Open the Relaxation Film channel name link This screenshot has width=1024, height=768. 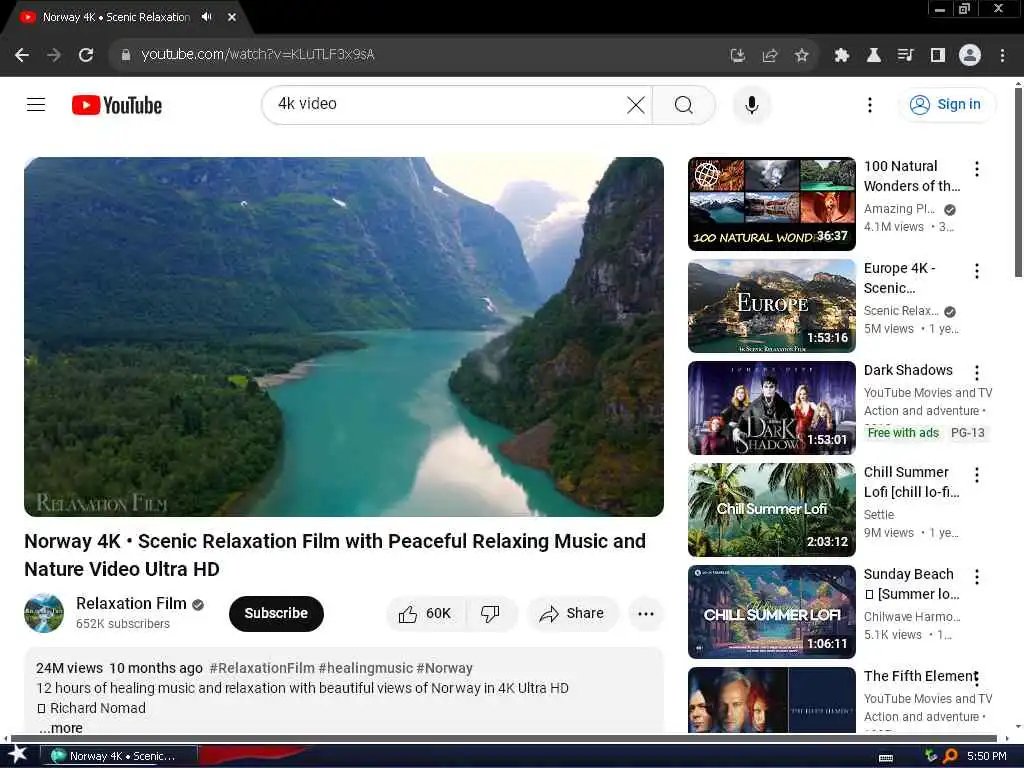[131, 603]
